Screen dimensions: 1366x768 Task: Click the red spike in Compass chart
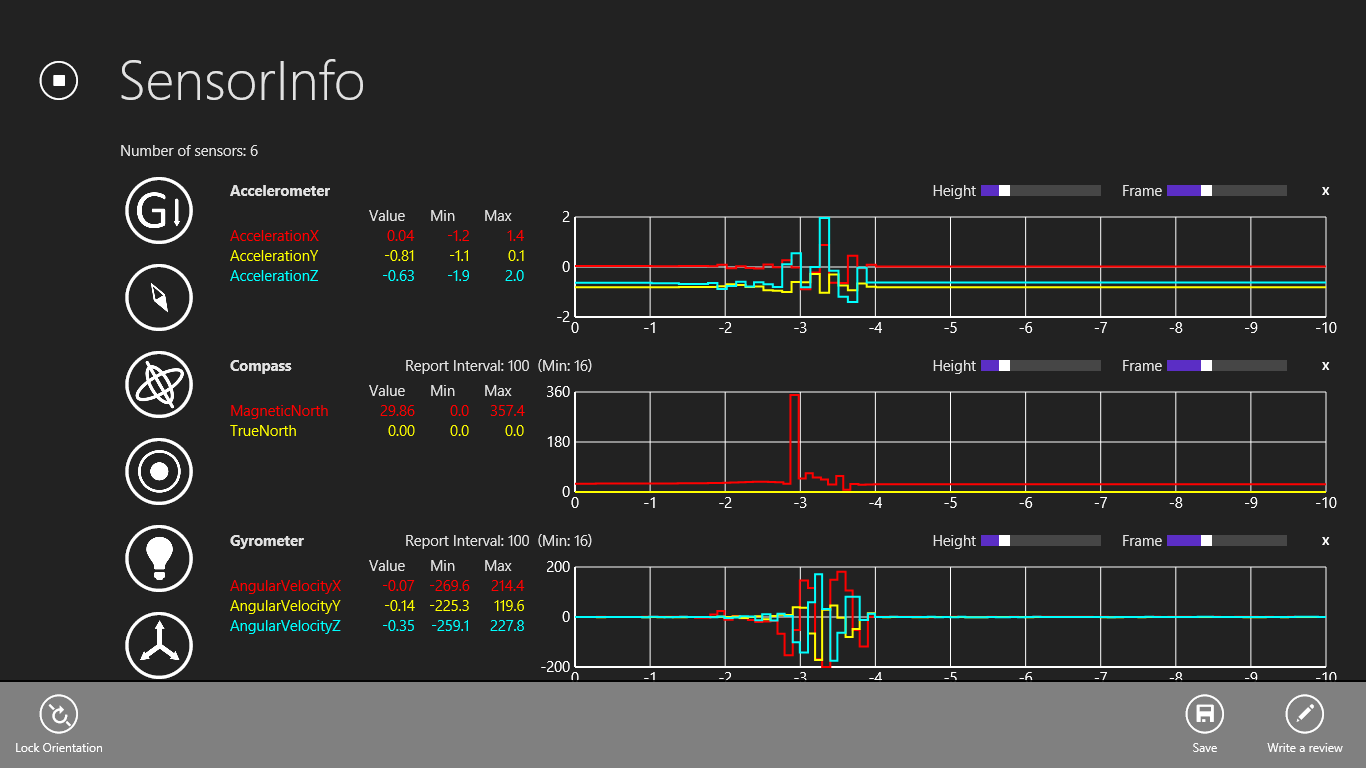[x=795, y=420]
